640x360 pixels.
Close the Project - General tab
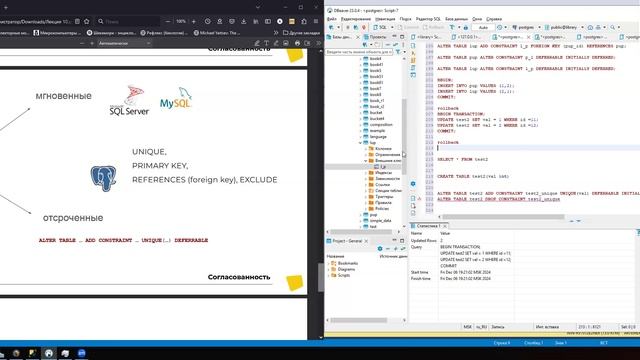click(x=366, y=241)
